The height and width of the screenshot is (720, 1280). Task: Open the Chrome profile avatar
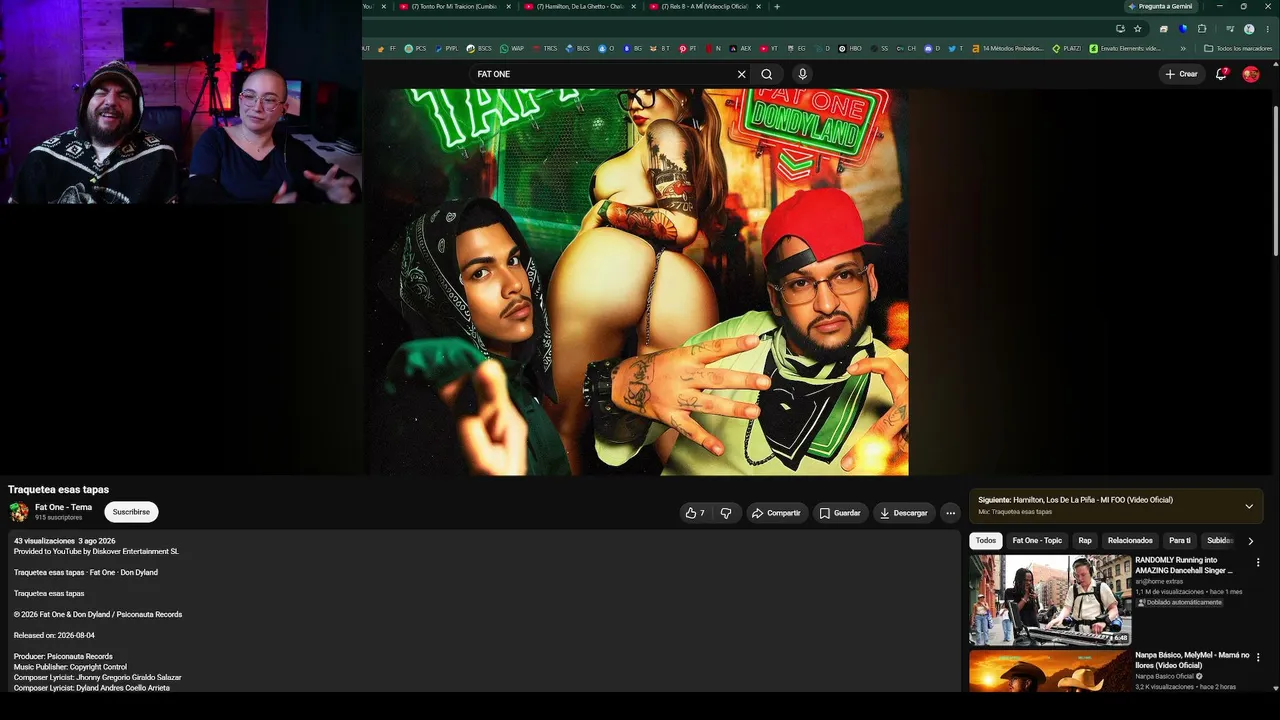[x=1249, y=29]
